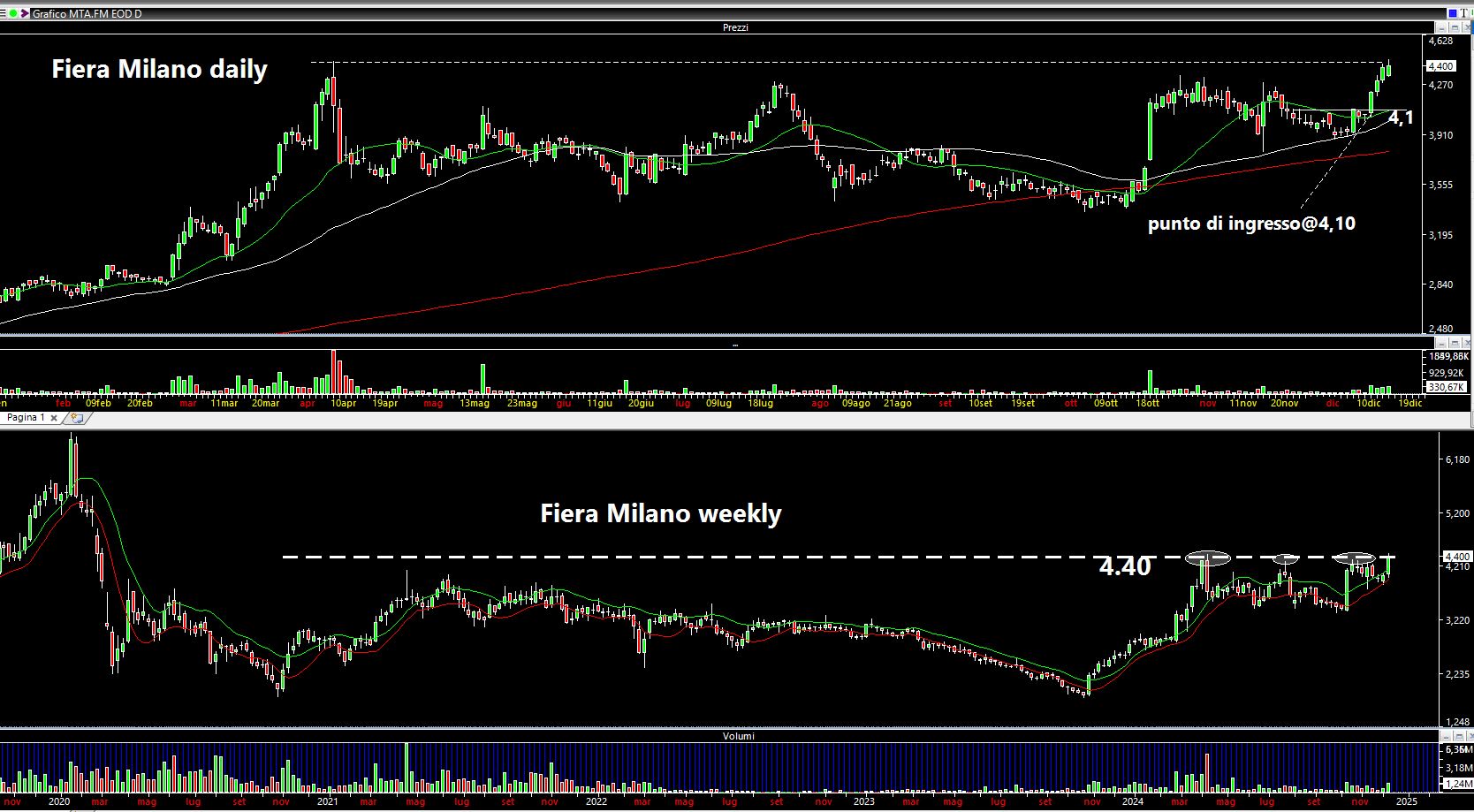Click the 3,555 price label on the daily axis
Screen dimensions: 1474x812
tap(1440, 185)
